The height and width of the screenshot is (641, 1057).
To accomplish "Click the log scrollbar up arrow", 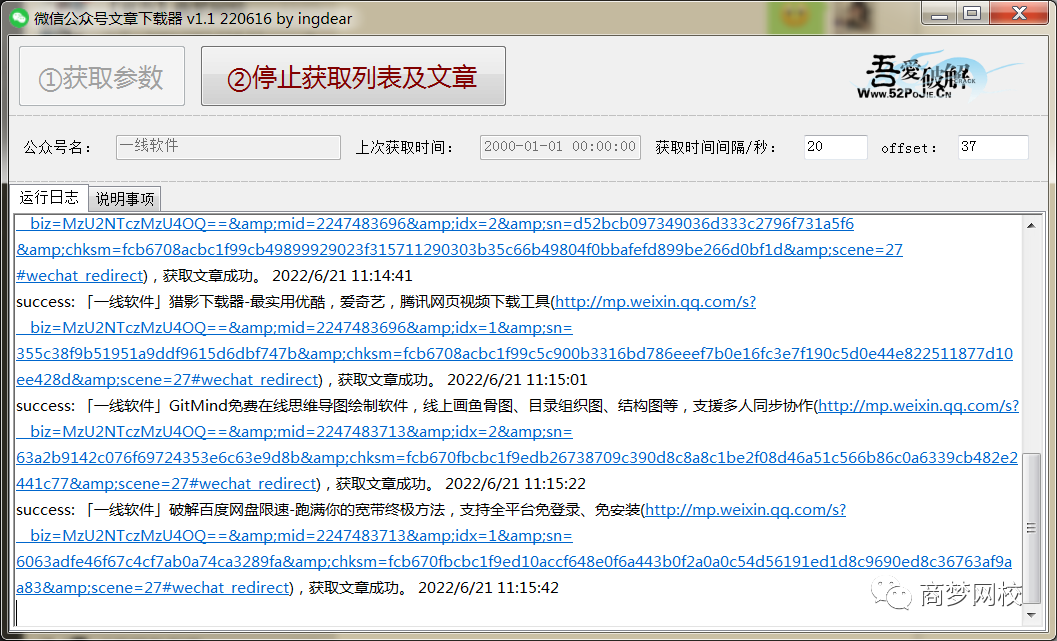I will (1031, 226).
